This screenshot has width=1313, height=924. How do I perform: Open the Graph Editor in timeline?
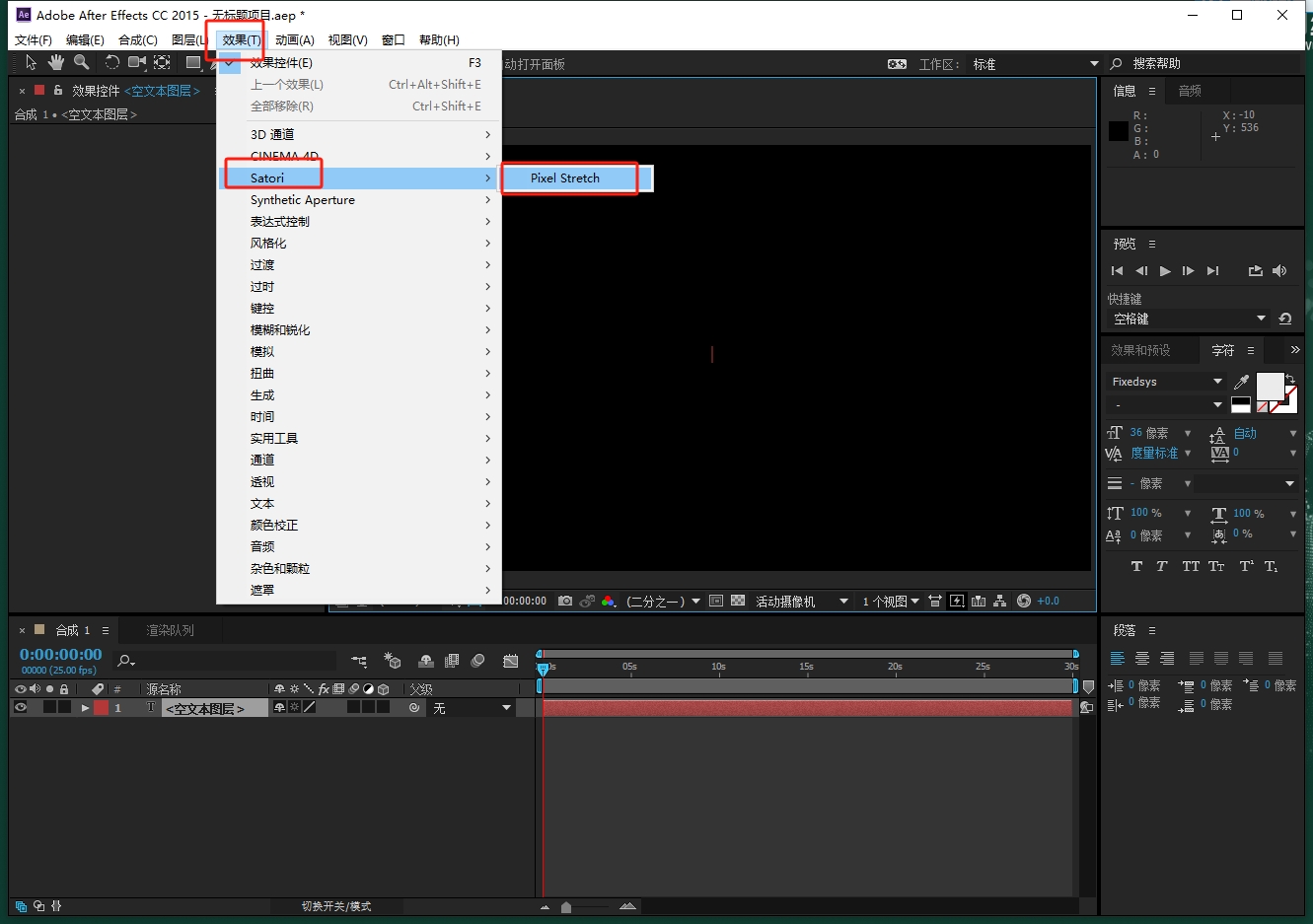510,661
